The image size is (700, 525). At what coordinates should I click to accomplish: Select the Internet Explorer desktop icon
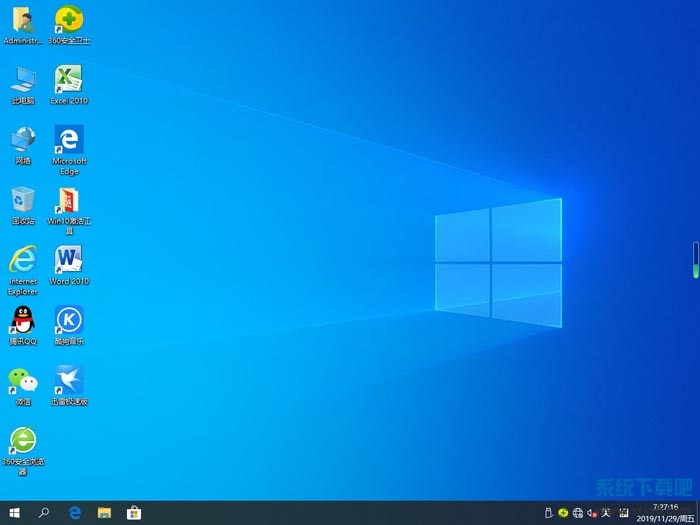pyautogui.click(x=22, y=260)
